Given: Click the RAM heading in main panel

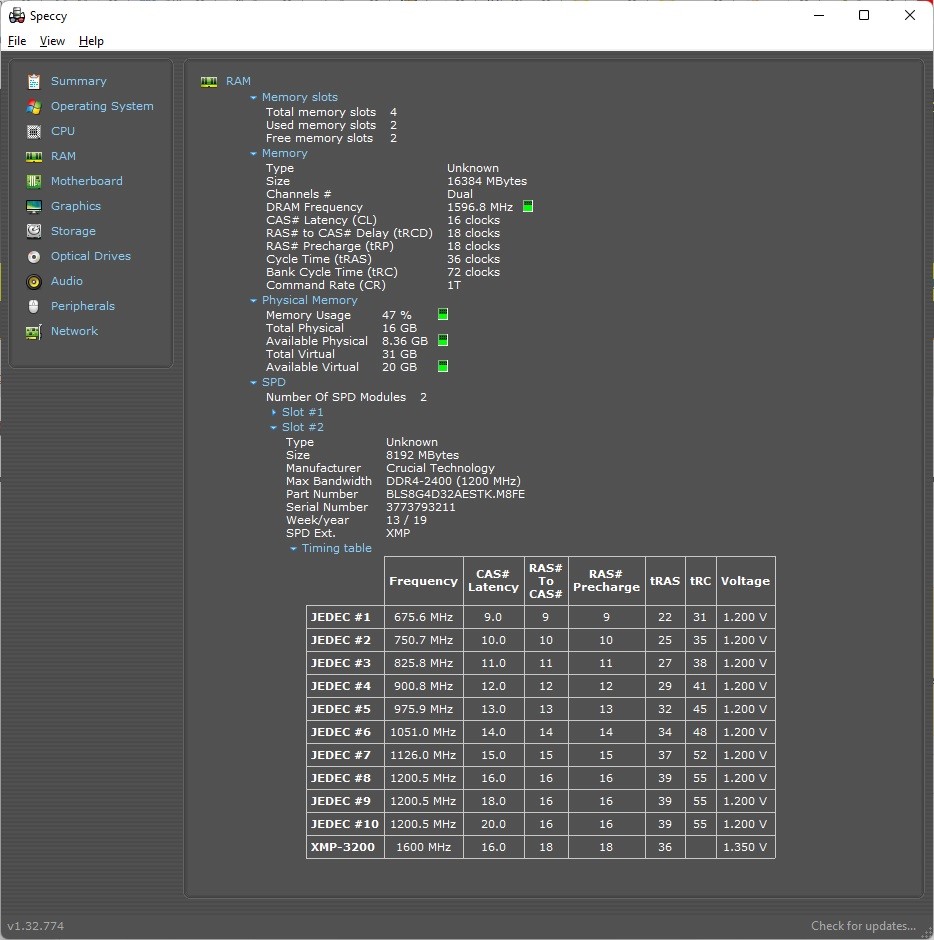Looking at the screenshot, I should click(238, 81).
